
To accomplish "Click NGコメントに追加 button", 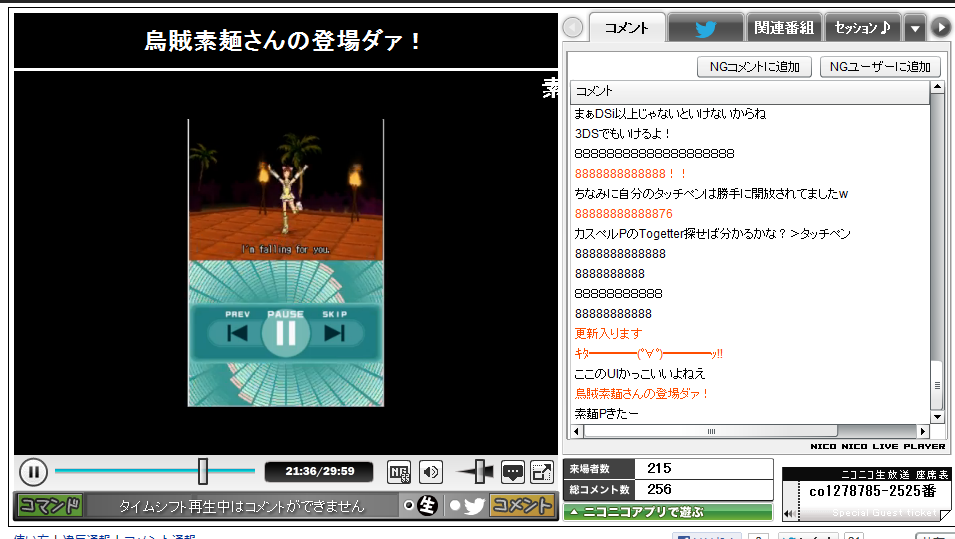I will tap(755, 67).
